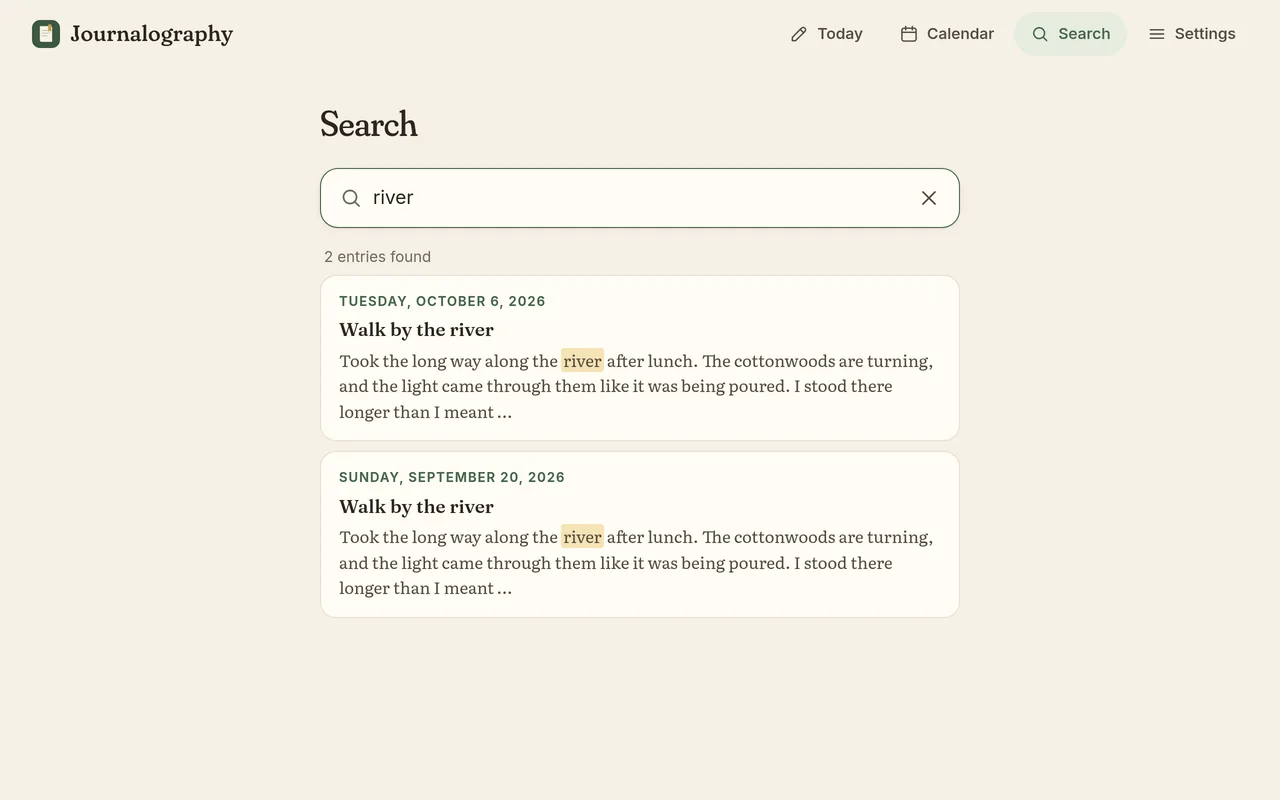Open September 20 "Walk by the river" title
The image size is (1280, 800).
click(416, 506)
